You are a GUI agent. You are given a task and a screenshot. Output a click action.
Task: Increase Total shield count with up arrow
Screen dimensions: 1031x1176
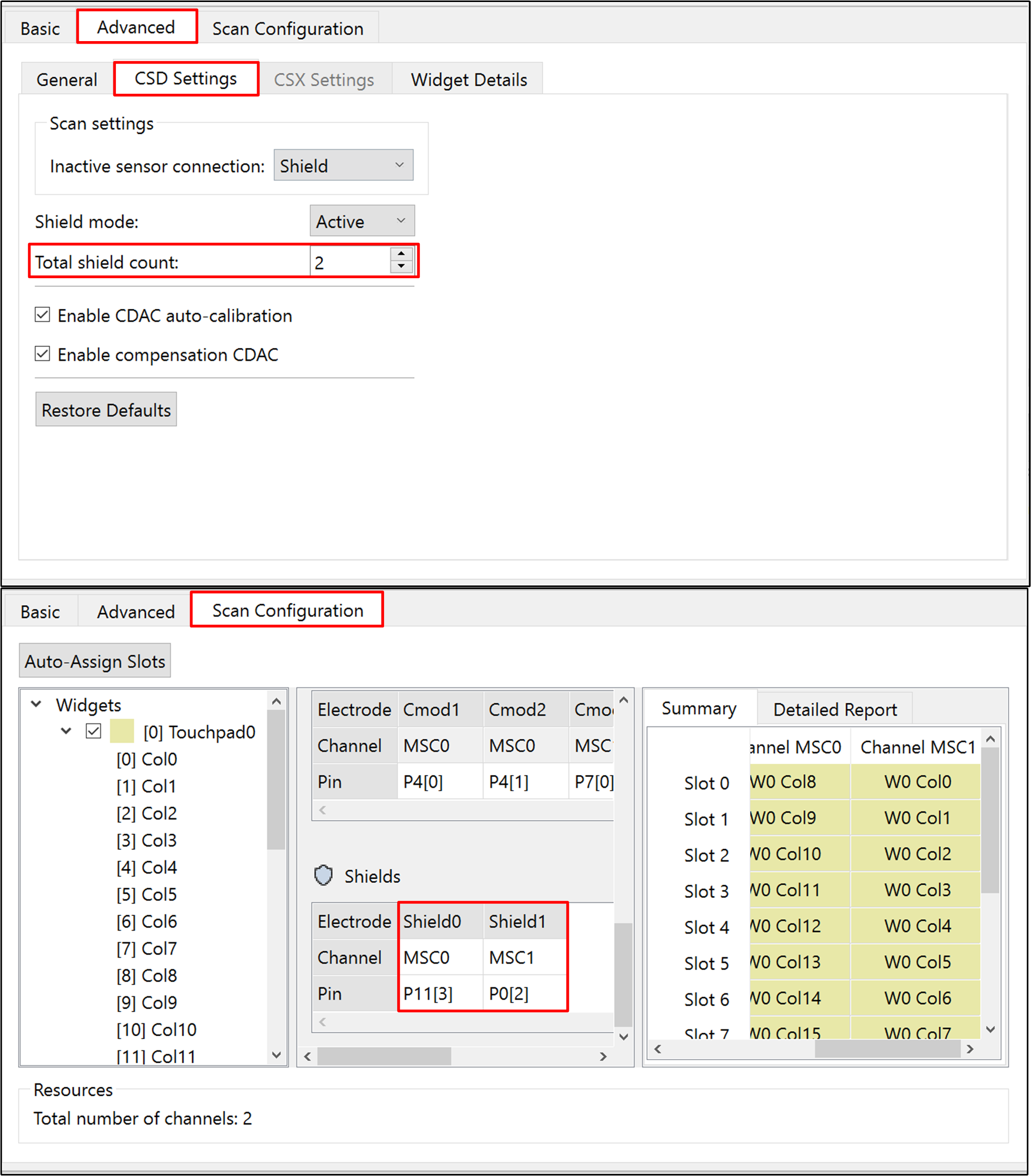pyautogui.click(x=401, y=254)
